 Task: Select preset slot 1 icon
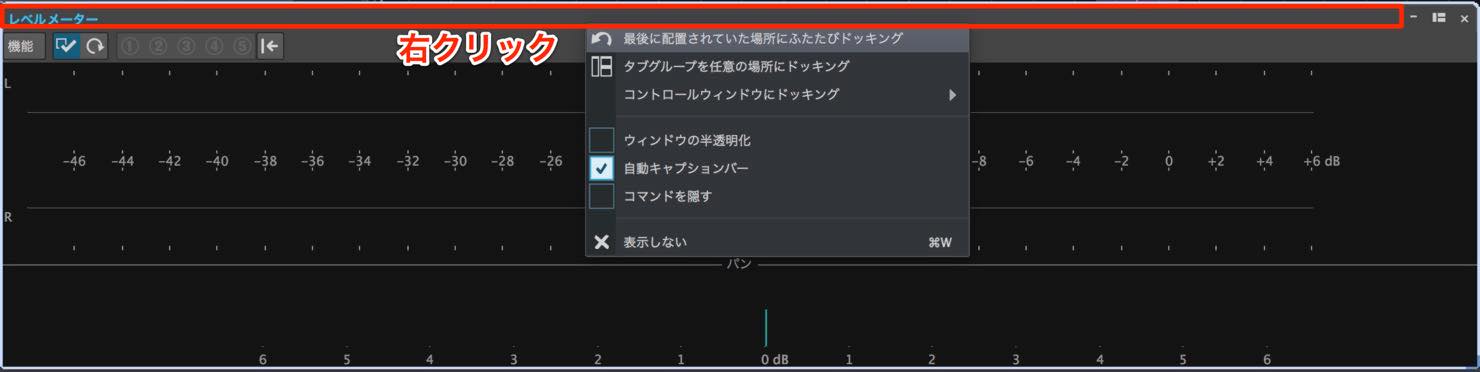[x=130, y=46]
